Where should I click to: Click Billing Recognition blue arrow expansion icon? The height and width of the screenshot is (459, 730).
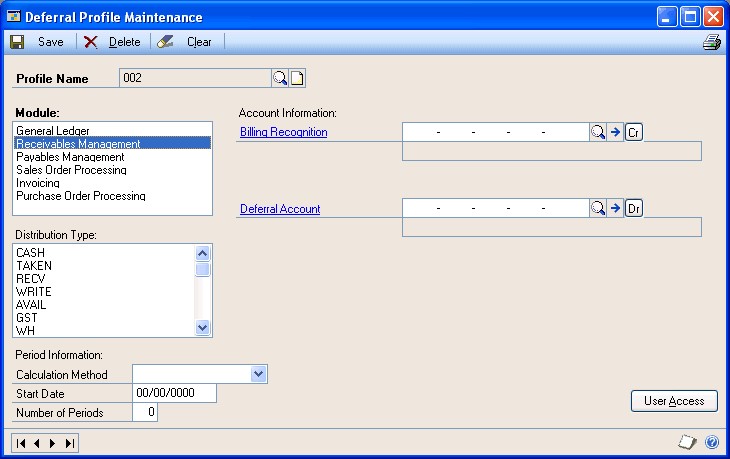click(615, 132)
